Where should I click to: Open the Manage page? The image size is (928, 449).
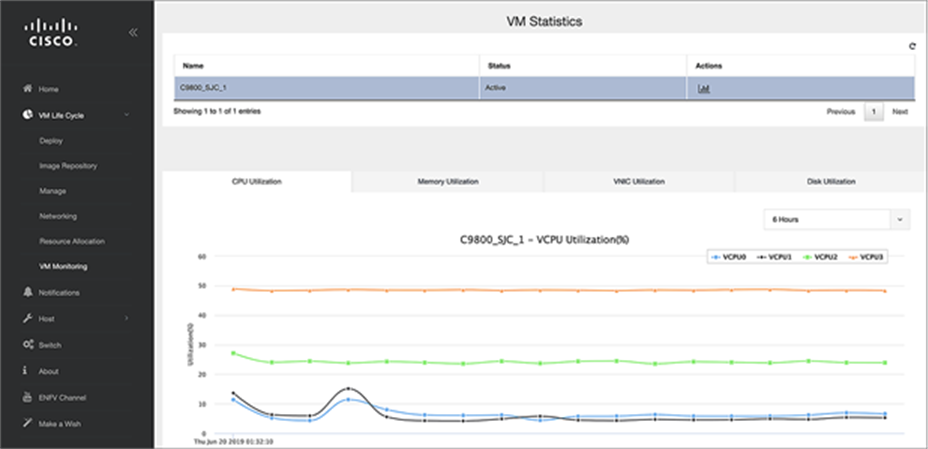[53, 191]
